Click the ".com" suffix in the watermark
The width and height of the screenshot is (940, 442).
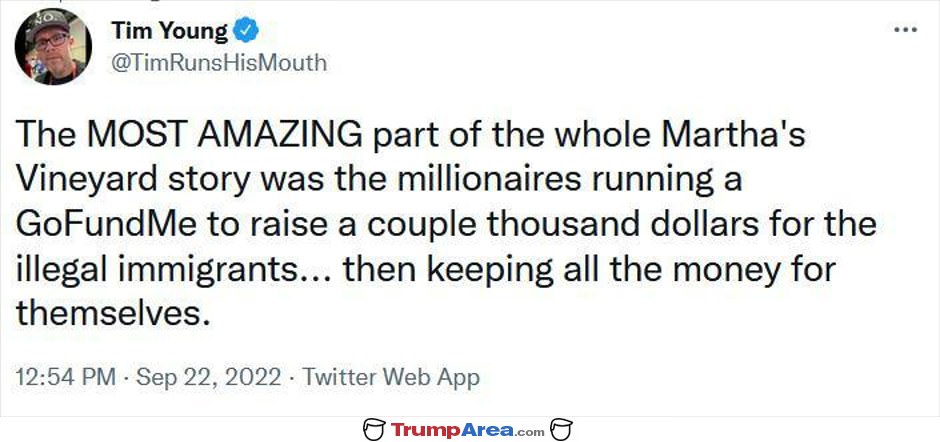[x=529, y=432]
